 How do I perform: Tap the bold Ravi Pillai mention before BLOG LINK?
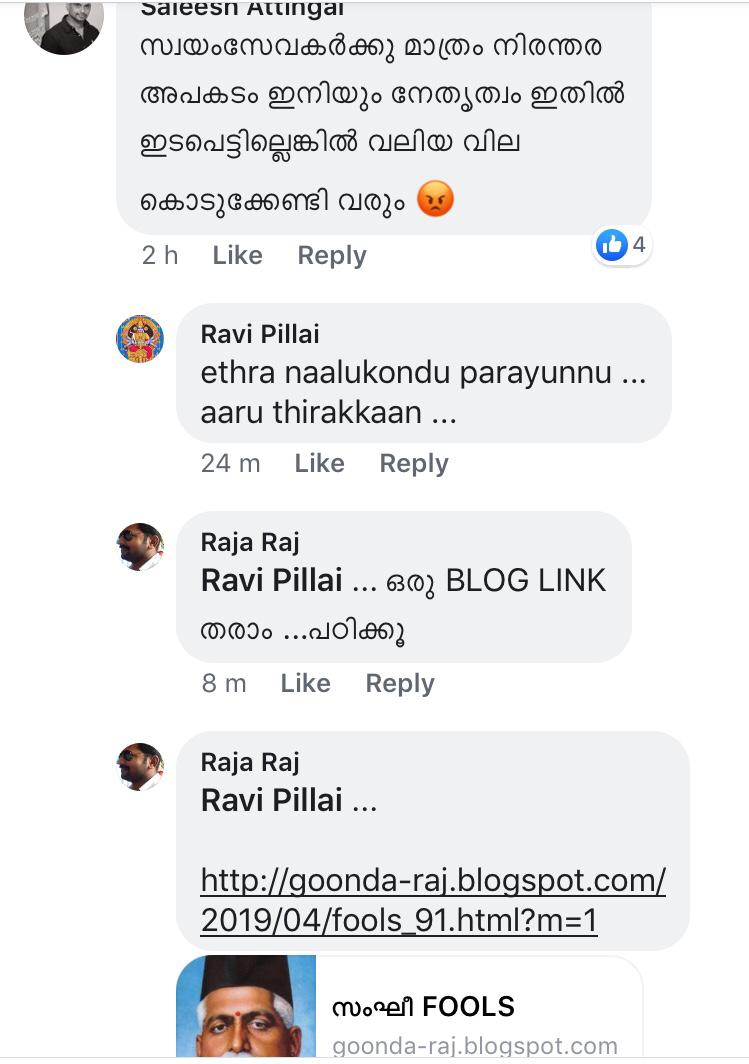[x=271, y=581]
